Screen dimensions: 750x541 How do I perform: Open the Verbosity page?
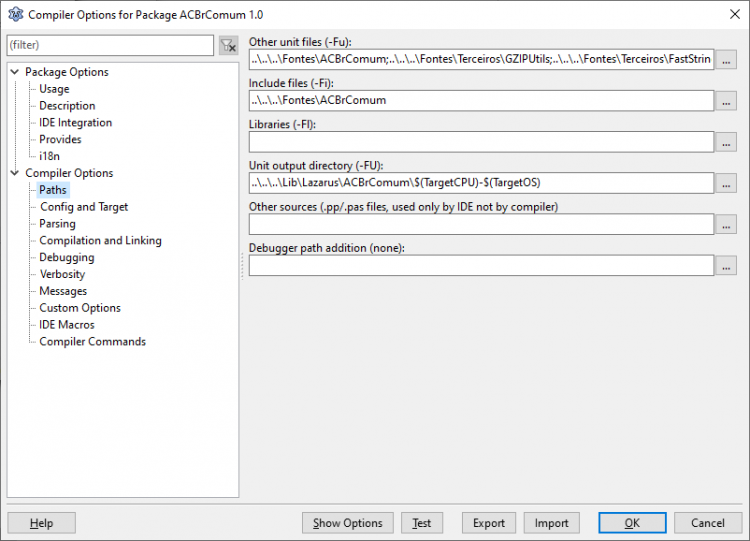[62, 274]
